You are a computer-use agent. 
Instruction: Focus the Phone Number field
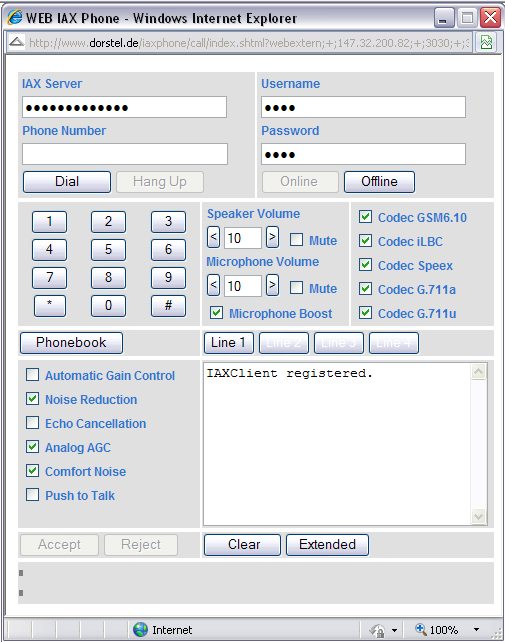125,154
